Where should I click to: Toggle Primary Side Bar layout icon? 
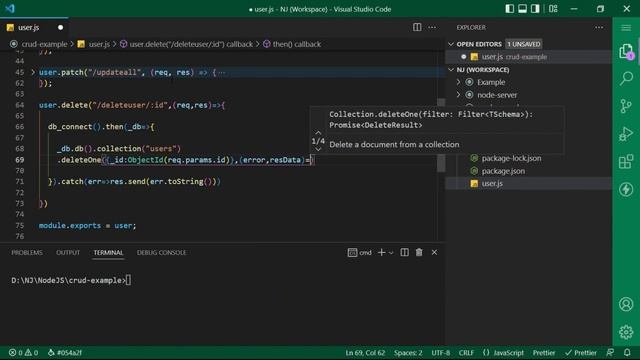point(509,9)
